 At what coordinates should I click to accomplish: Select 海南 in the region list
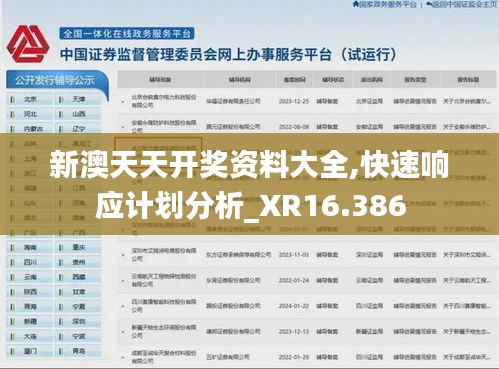[x=30, y=248]
